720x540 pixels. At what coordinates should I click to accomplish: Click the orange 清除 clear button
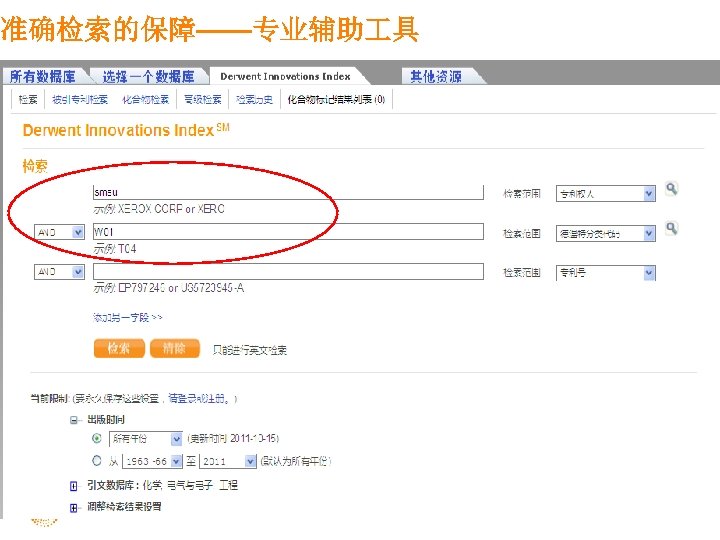tap(174, 348)
